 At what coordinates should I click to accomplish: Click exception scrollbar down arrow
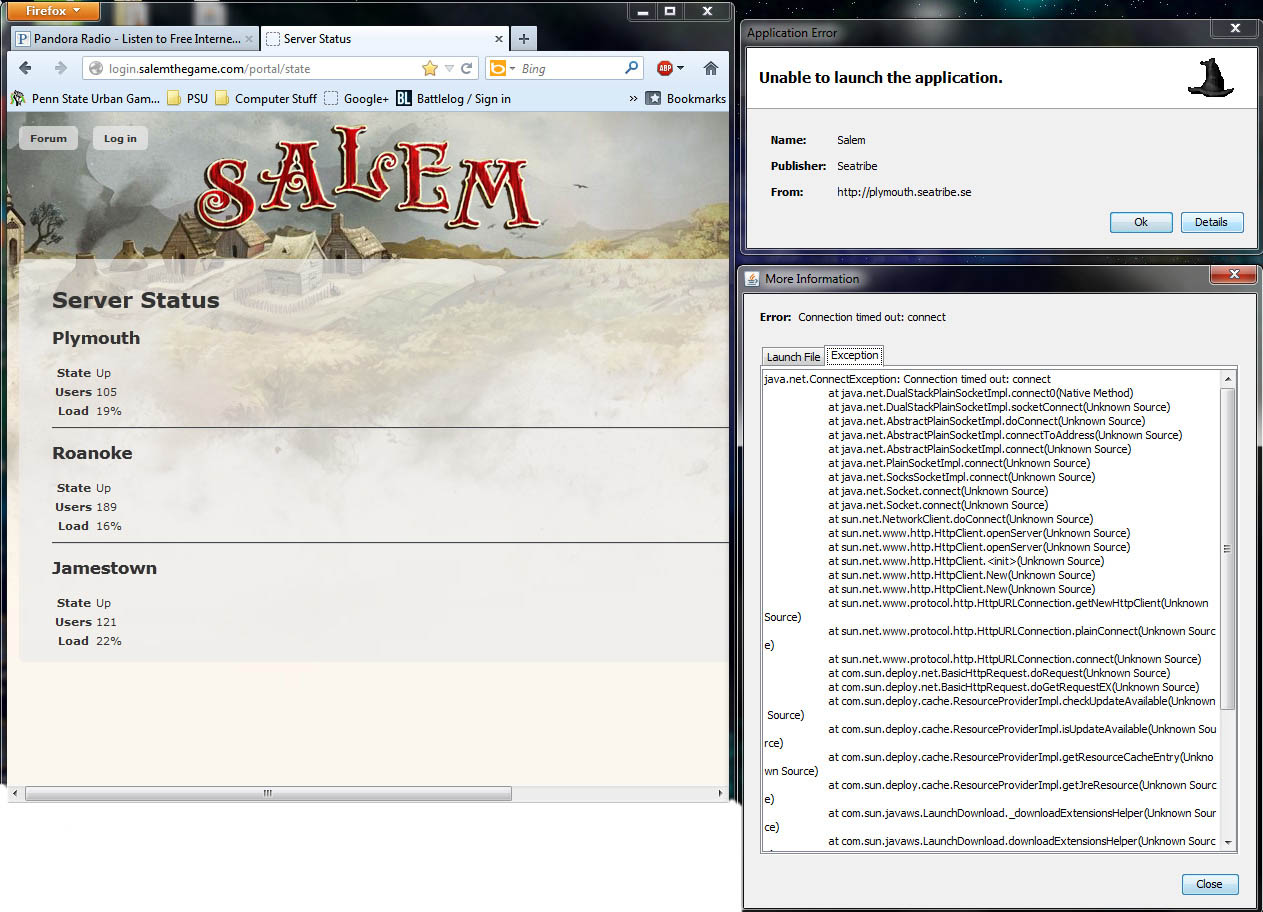click(x=1228, y=843)
